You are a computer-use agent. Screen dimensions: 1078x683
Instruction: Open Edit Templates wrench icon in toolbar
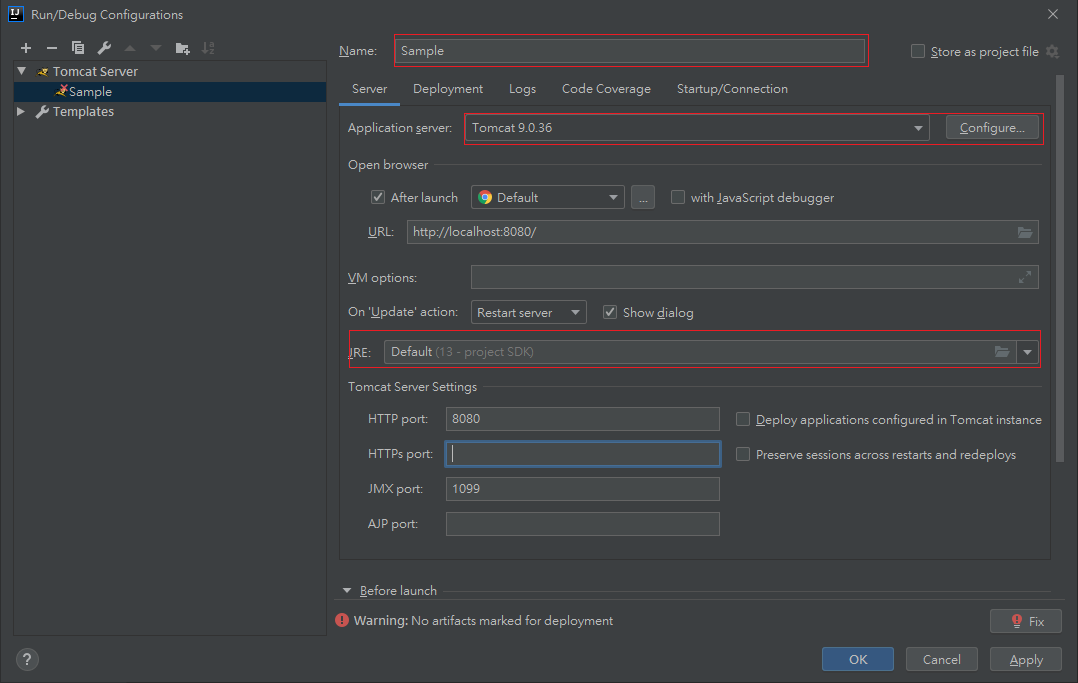pyautogui.click(x=104, y=47)
